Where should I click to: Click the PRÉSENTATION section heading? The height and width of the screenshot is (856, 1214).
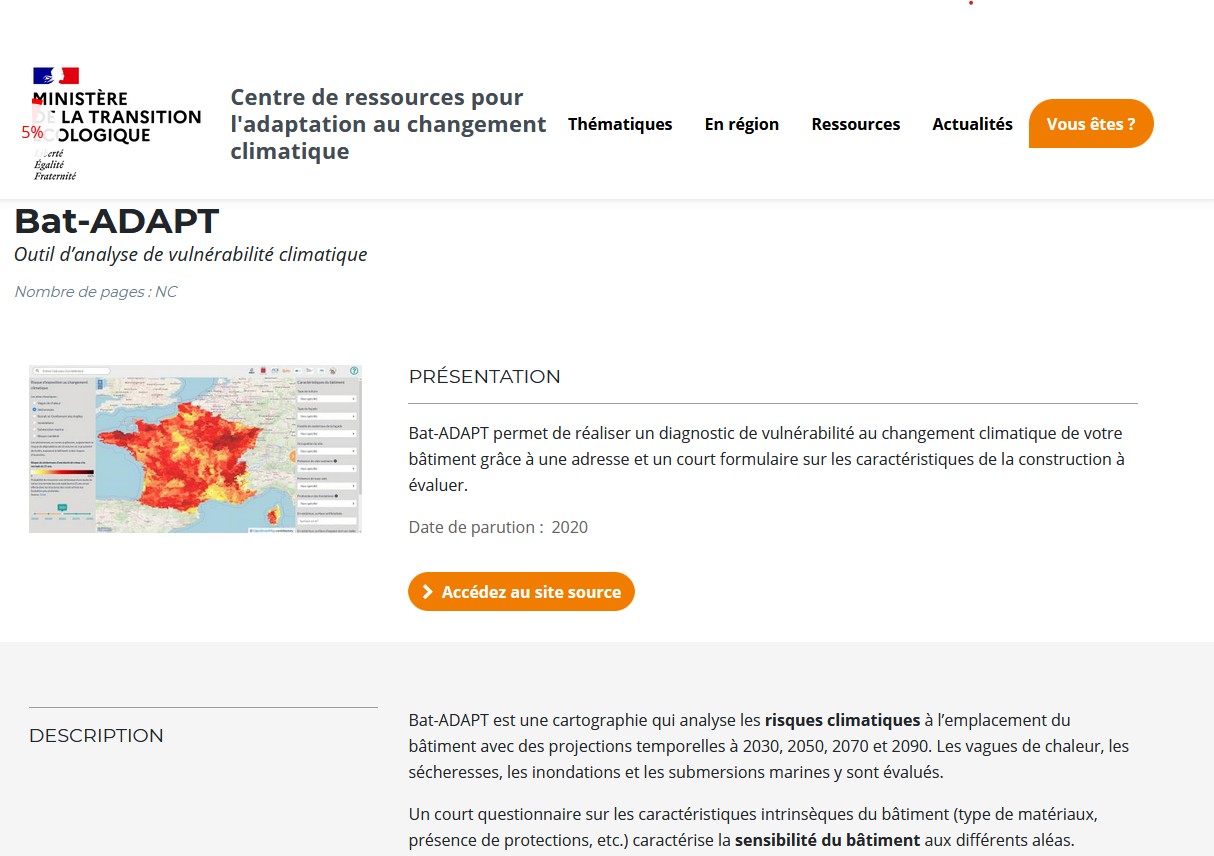pyautogui.click(x=485, y=377)
